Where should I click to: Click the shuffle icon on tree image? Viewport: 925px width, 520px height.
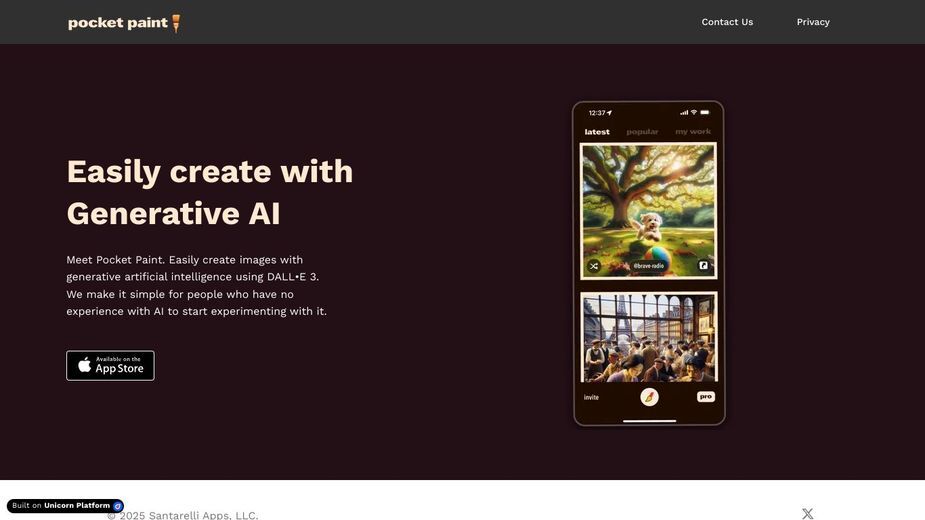pos(594,266)
